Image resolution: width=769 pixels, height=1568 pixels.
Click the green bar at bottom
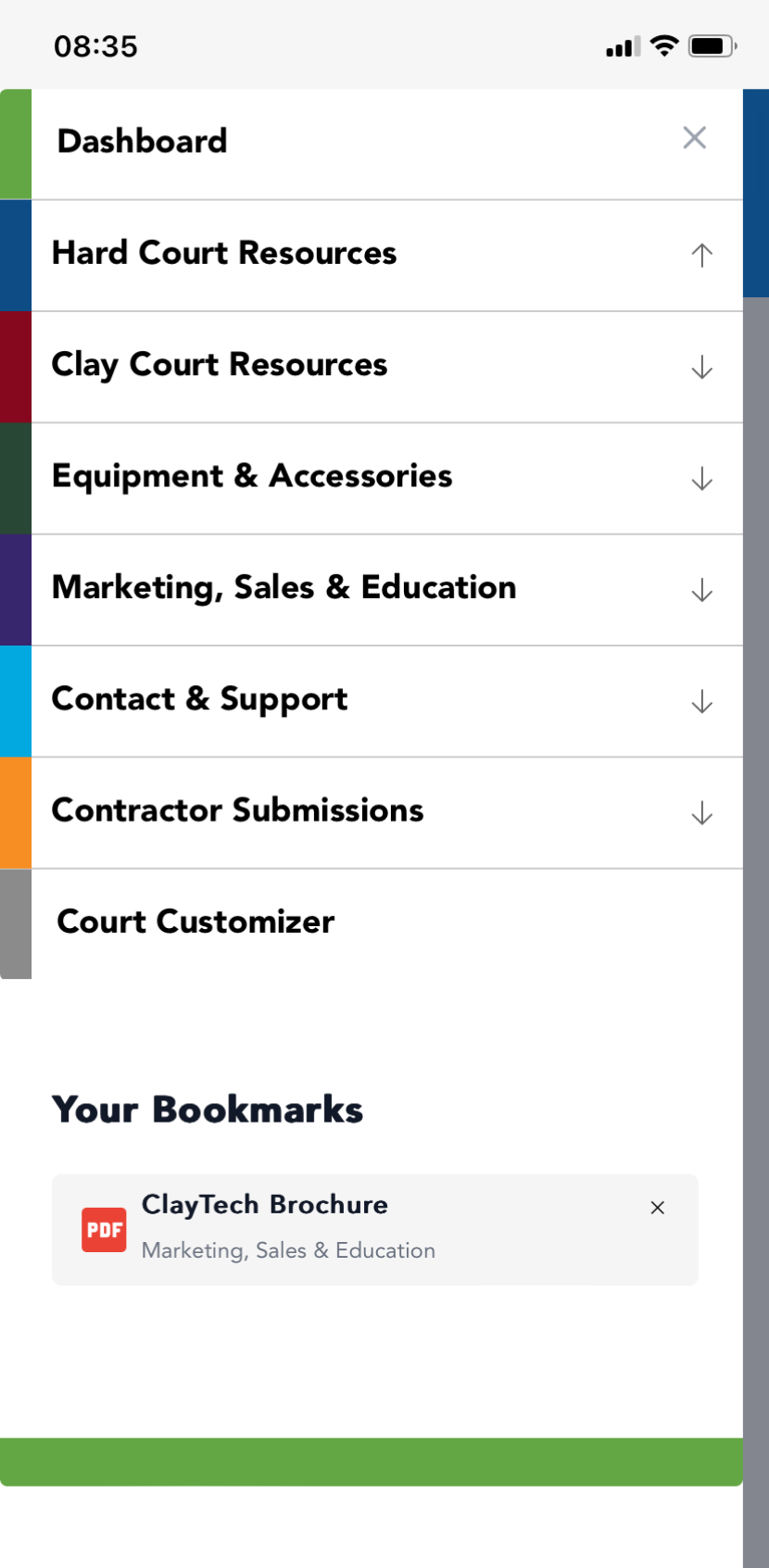click(371, 1461)
